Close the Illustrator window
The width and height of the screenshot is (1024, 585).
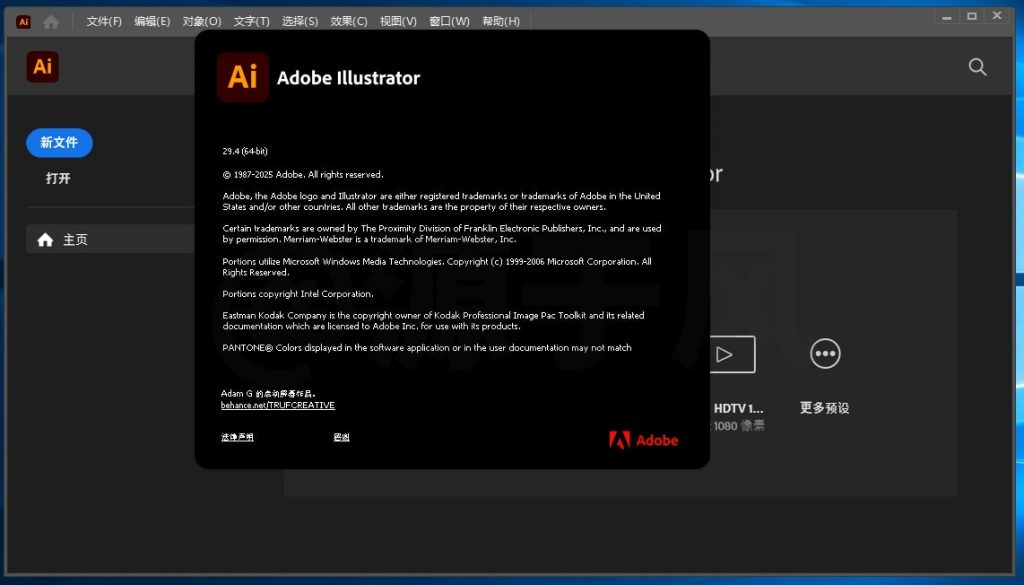tap(997, 16)
